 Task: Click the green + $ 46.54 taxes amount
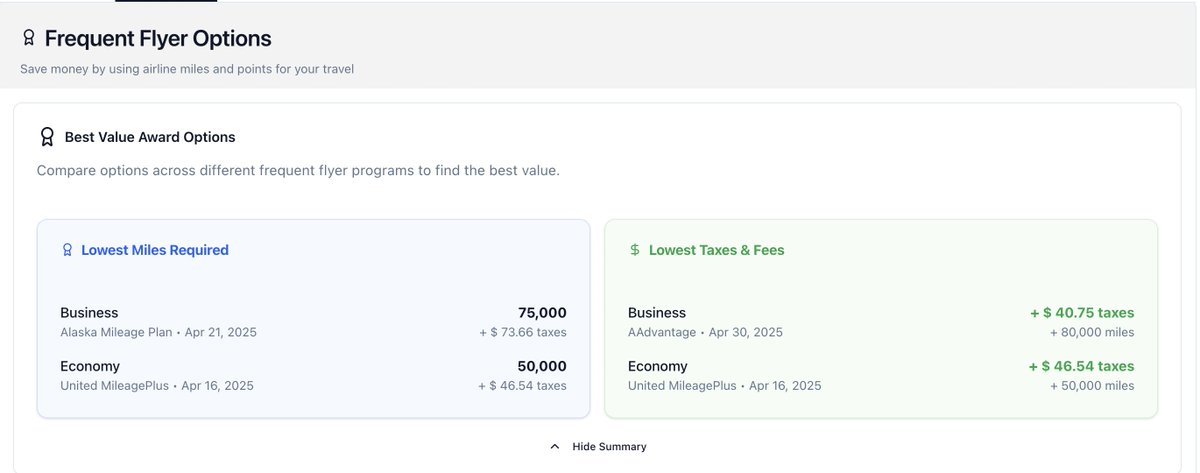click(x=1081, y=366)
